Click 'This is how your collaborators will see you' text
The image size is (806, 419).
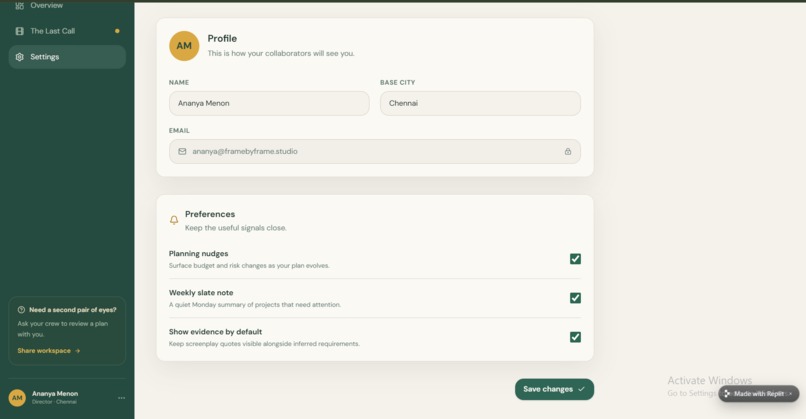click(281, 53)
